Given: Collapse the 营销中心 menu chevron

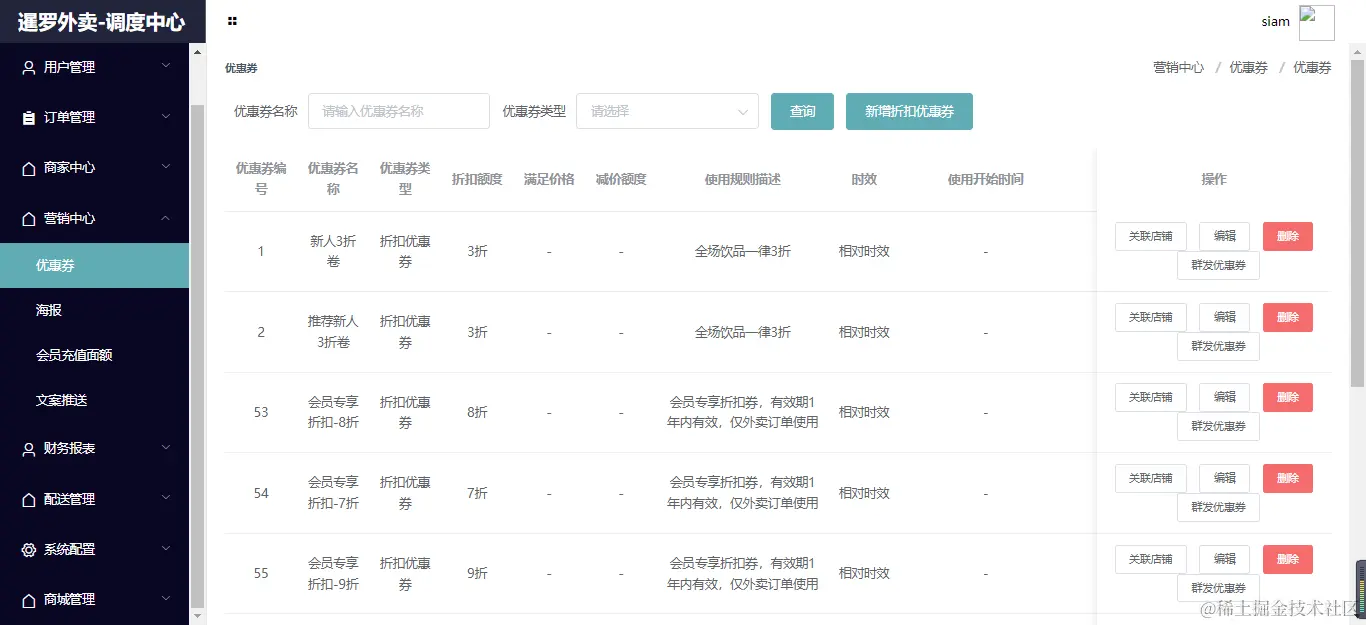Looking at the screenshot, I should pyautogui.click(x=166, y=217).
